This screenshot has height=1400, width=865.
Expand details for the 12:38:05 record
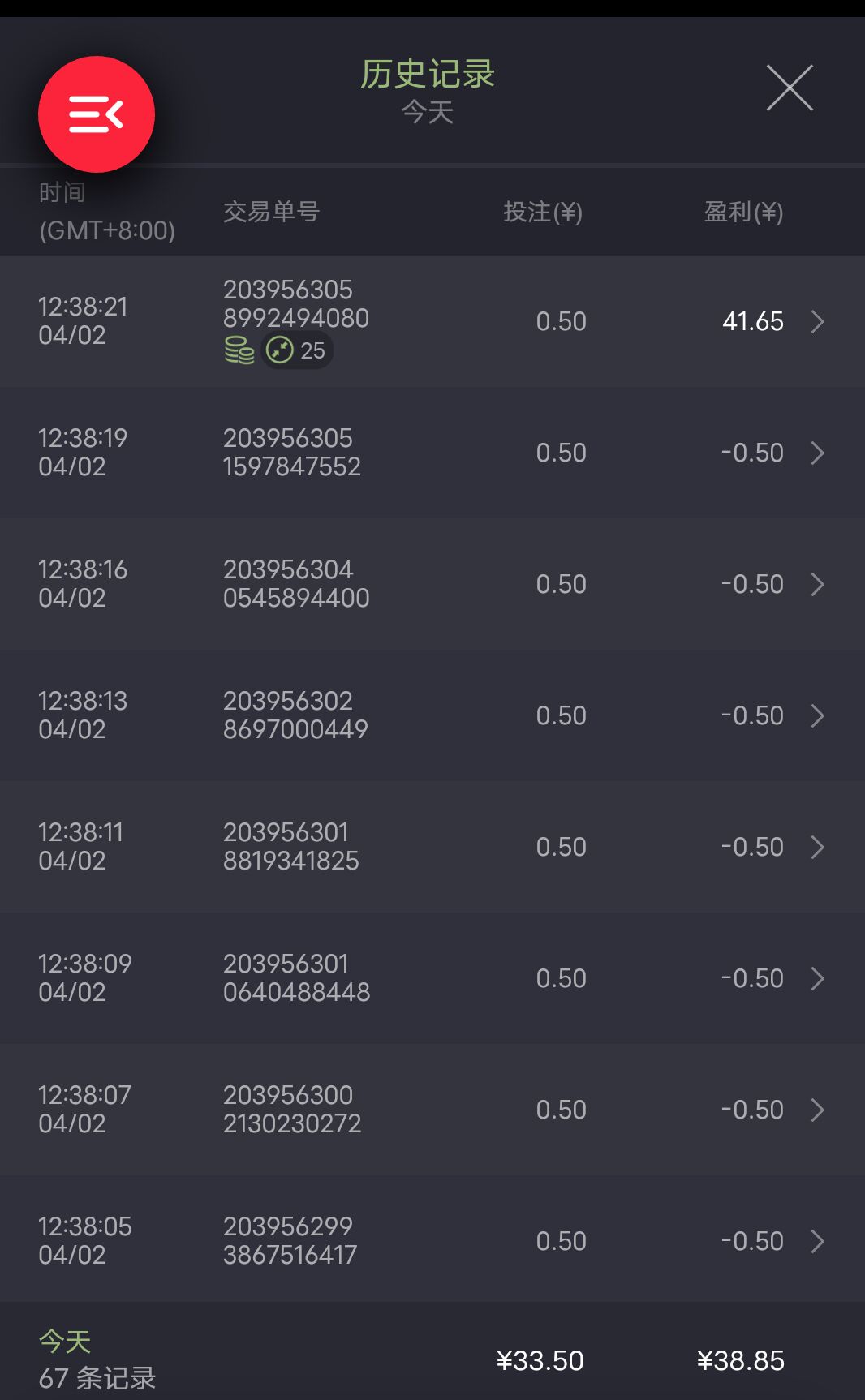pos(817,1242)
